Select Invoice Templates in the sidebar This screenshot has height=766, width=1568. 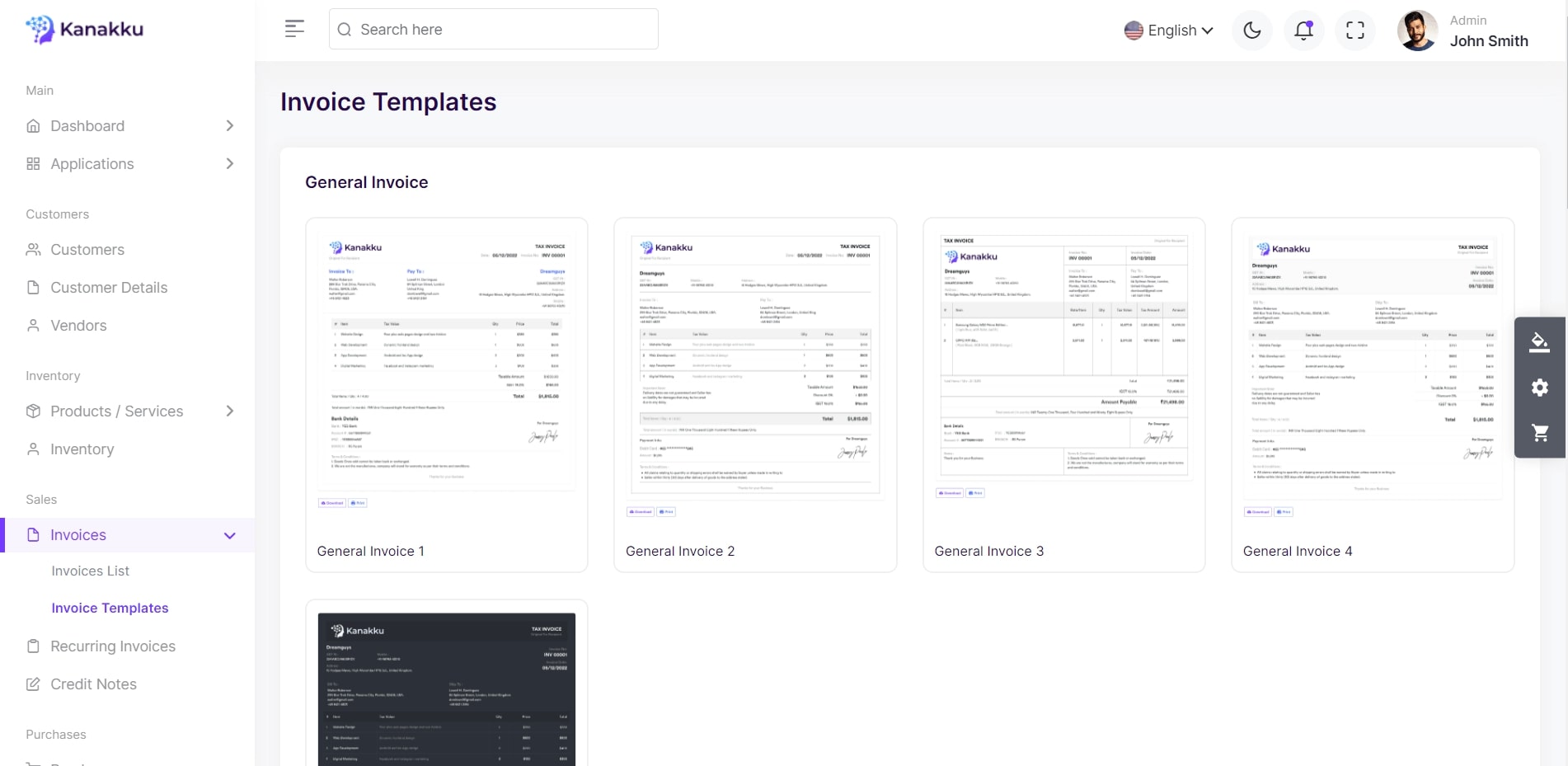coord(110,608)
